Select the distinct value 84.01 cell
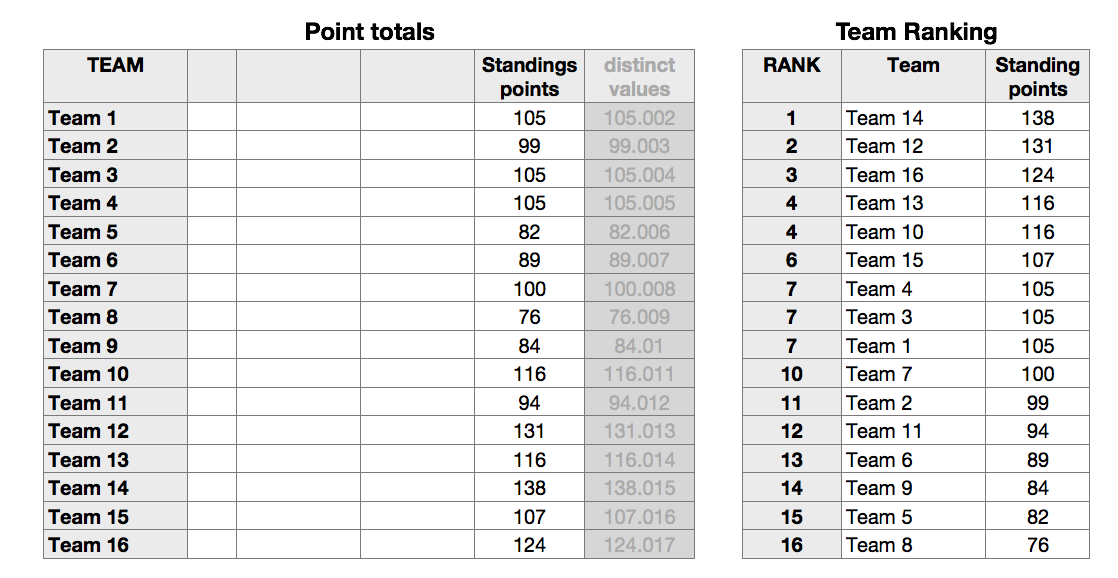 click(x=639, y=347)
